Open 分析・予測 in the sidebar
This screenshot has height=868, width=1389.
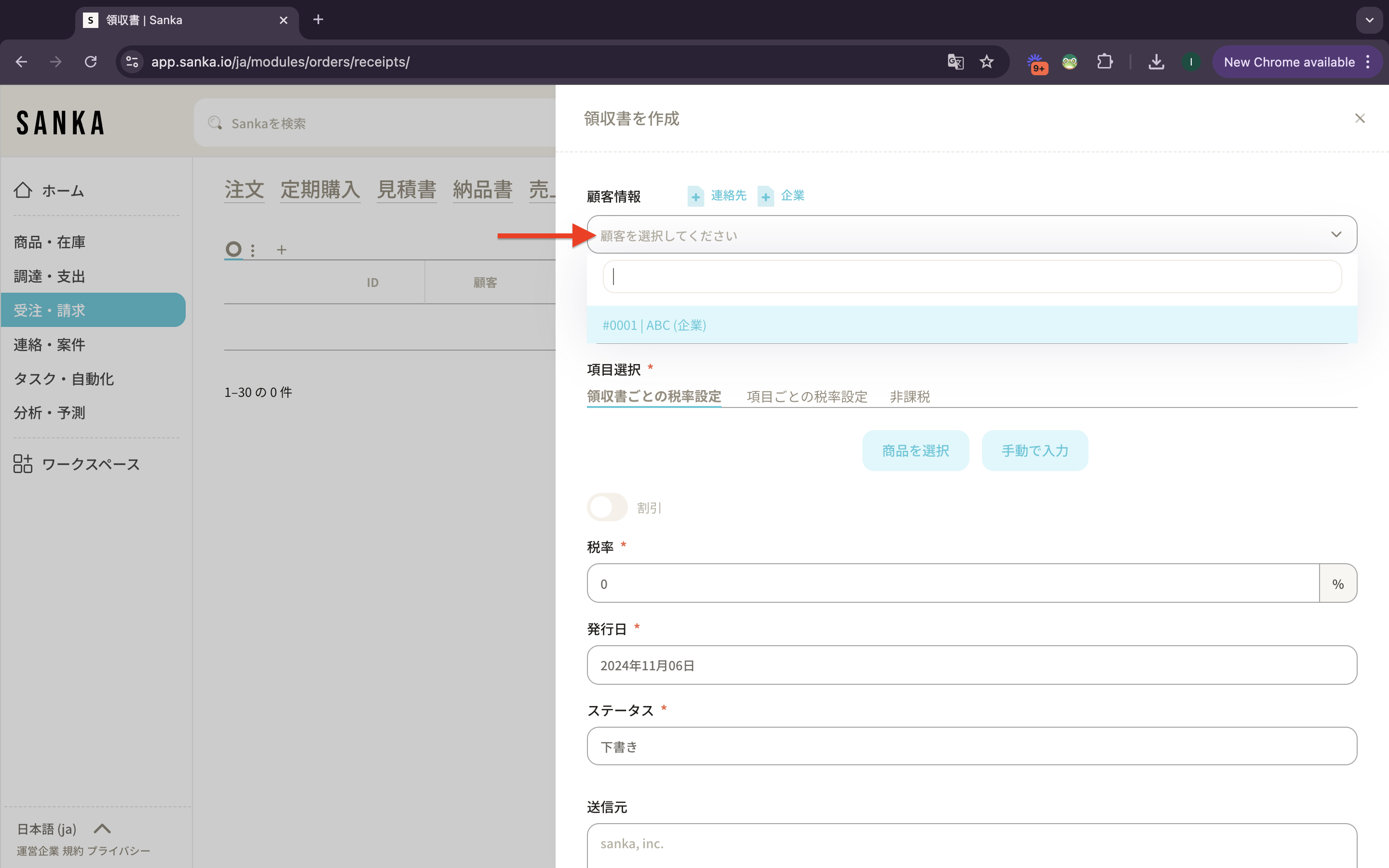point(49,413)
